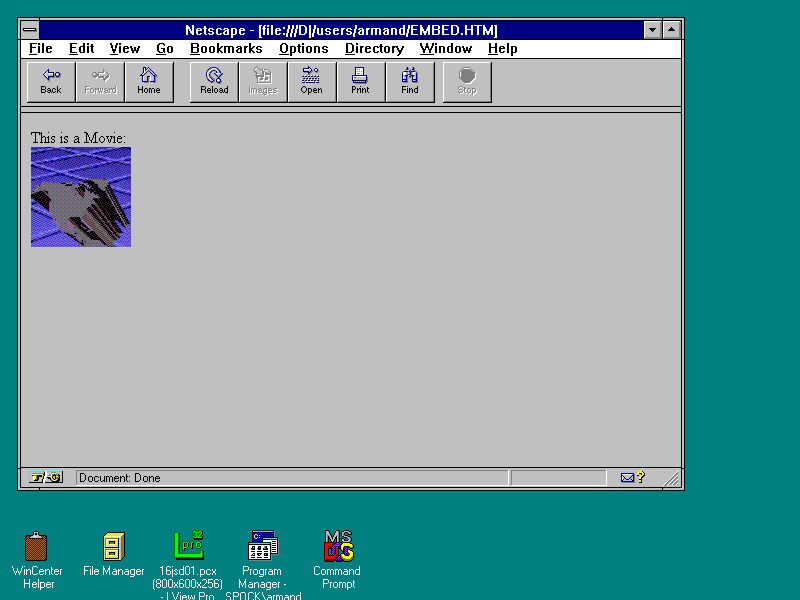Select the MS-DOS Command Prompt icon

(x=338, y=547)
